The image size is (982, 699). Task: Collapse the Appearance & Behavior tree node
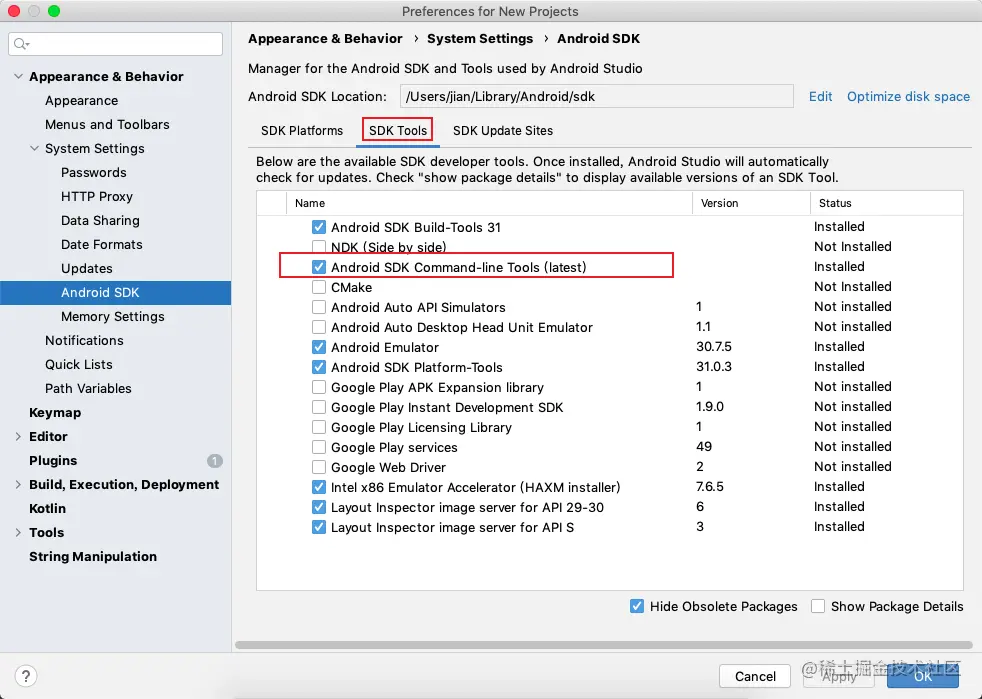tap(18, 76)
